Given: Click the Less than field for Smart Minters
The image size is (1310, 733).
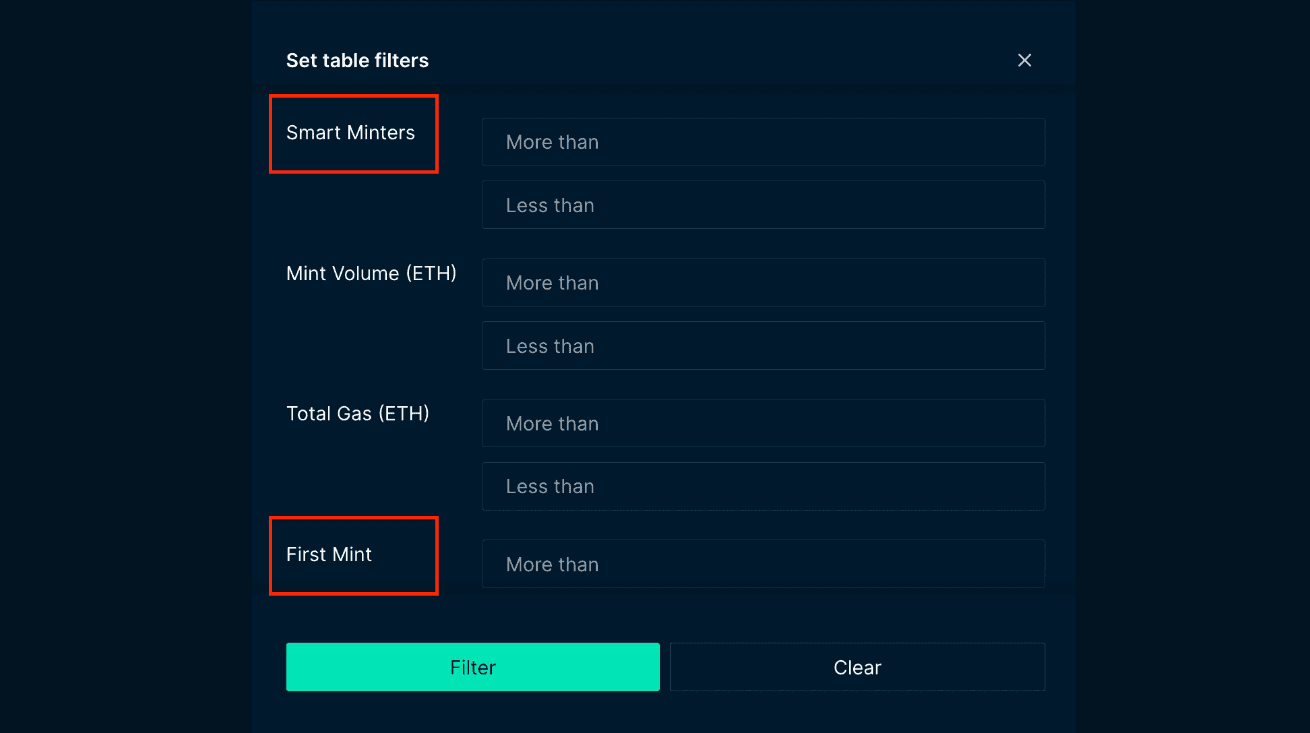Looking at the screenshot, I should (763, 204).
